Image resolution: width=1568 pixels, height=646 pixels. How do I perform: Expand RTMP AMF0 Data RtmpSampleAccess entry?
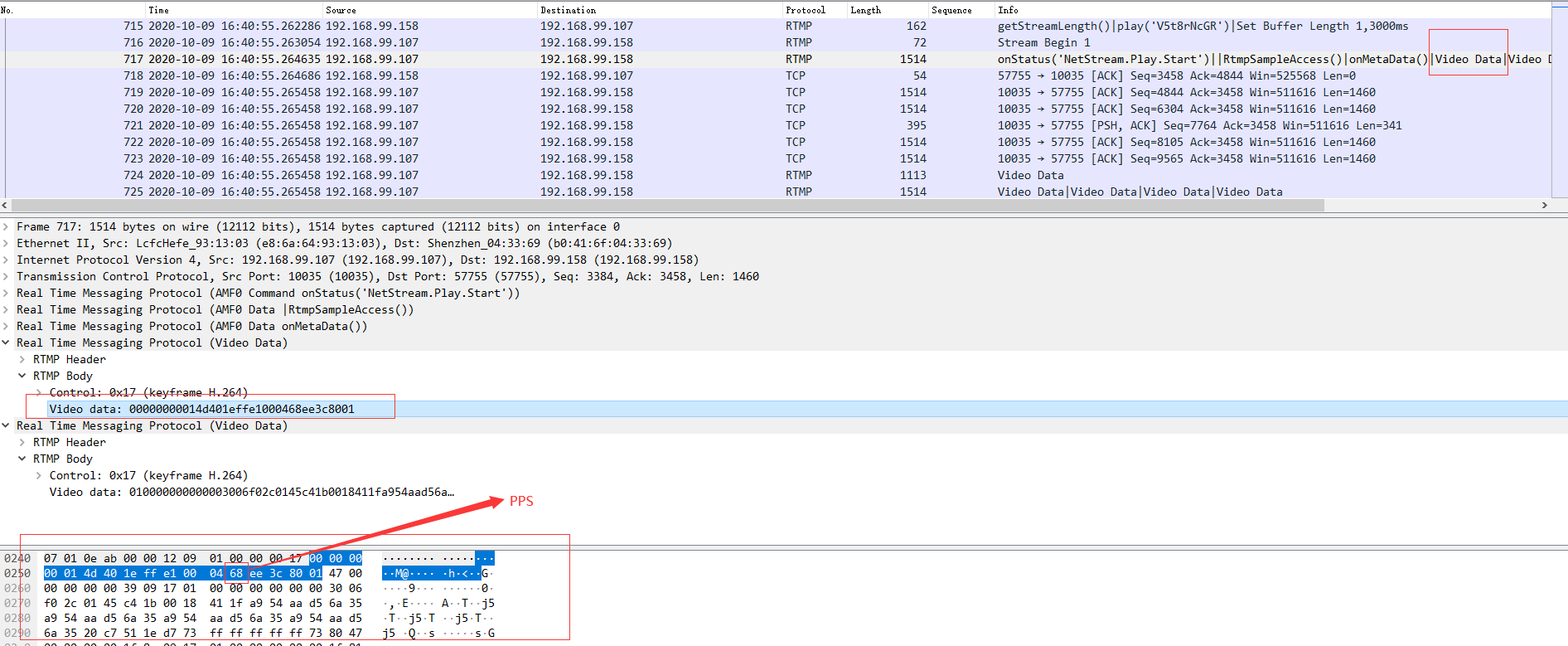pyautogui.click(x=7, y=310)
